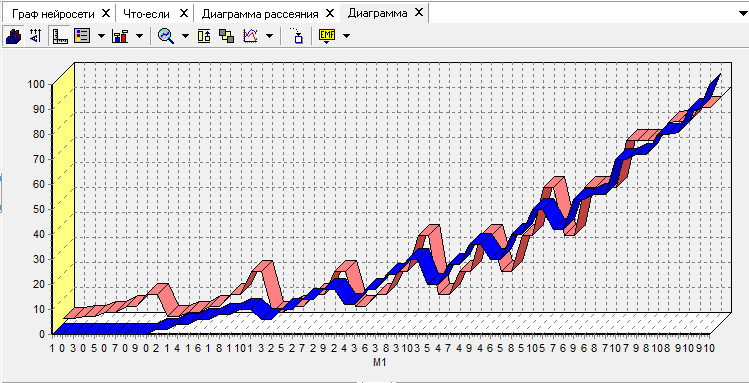Close the Граф нейросети tab

(106, 13)
